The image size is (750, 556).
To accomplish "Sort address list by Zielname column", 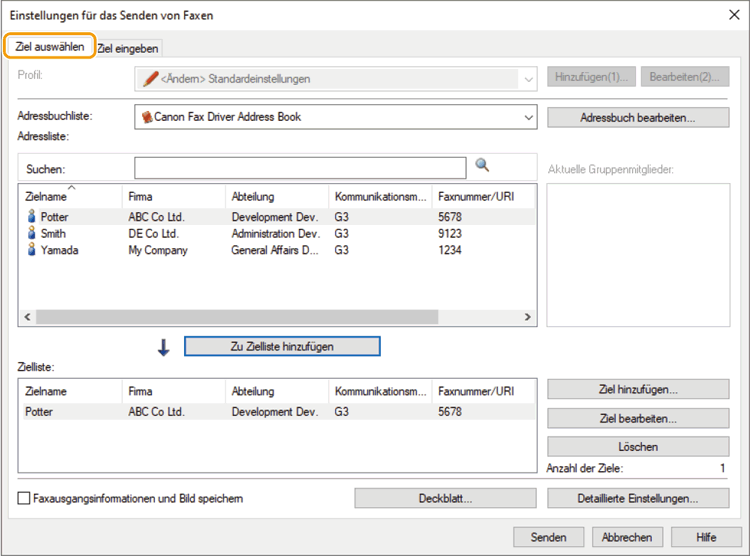I will [x=68, y=196].
